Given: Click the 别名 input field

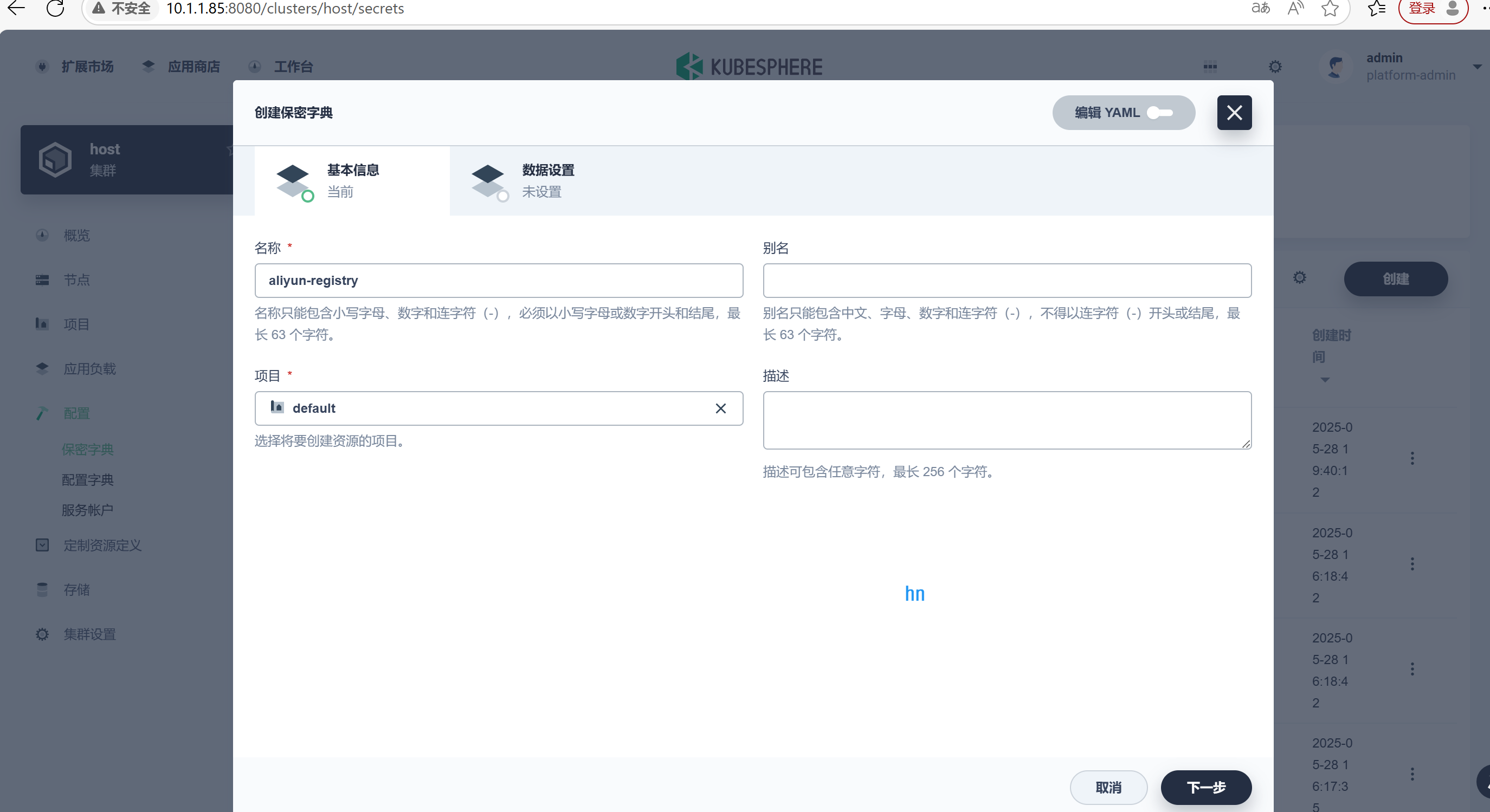Looking at the screenshot, I should pyautogui.click(x=1007, y=280).
